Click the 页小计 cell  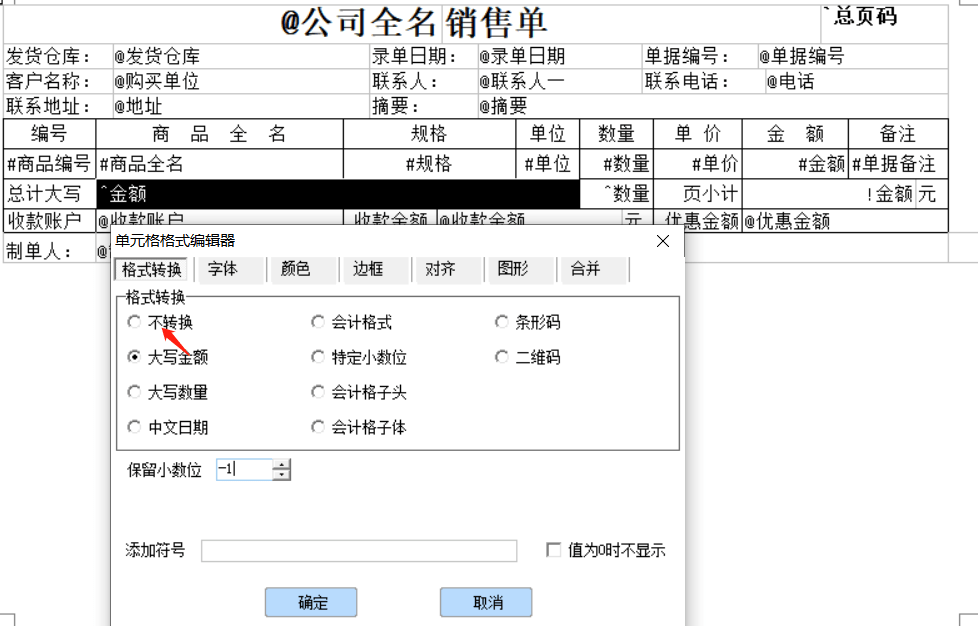click(698, 194)
